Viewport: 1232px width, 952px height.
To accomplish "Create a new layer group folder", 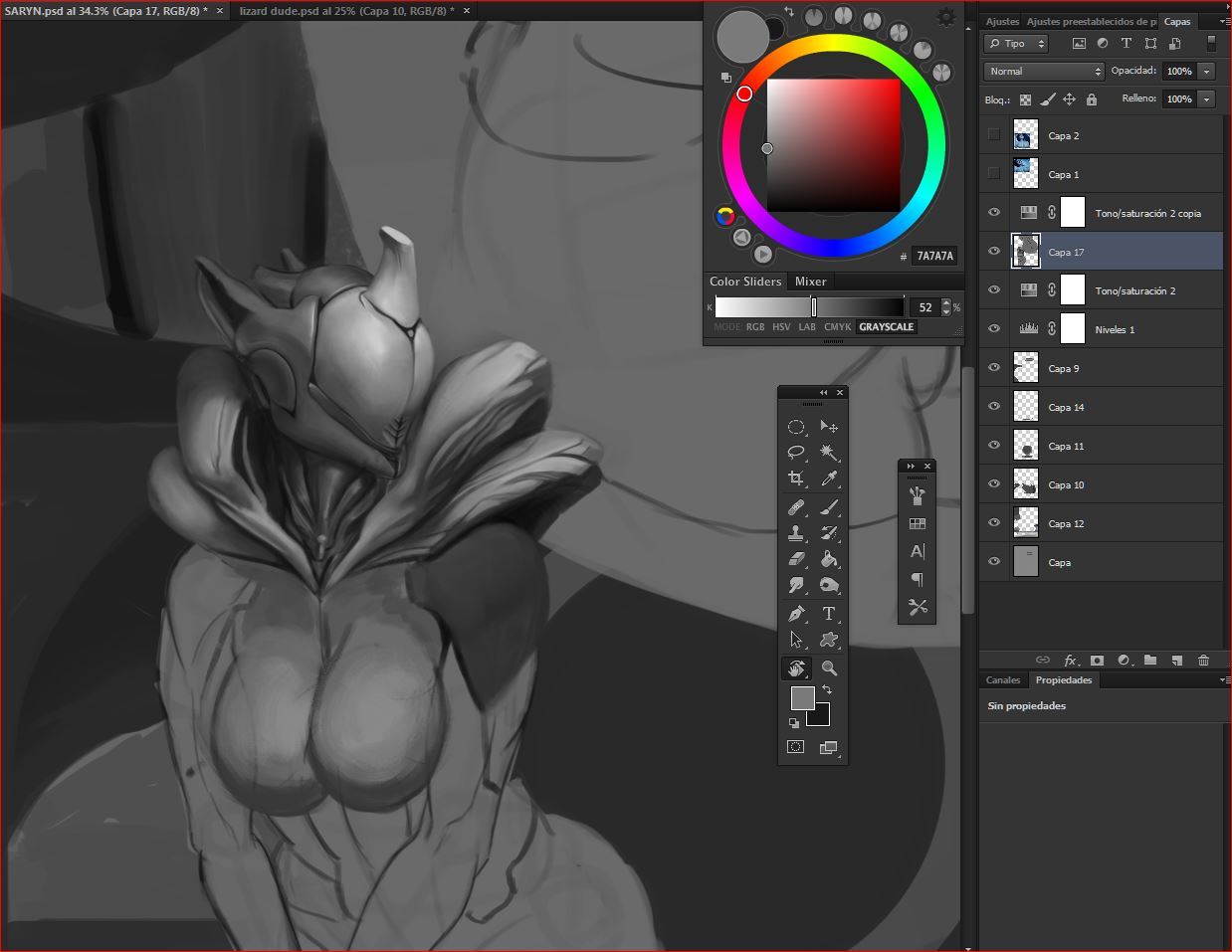I will tap(1150, 661).
